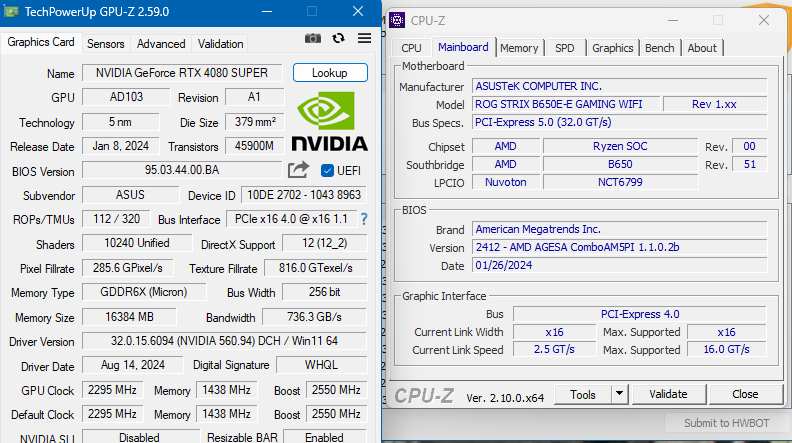Click the CPU-Z title bar app icon
The width and height of the screenshot is (792, 443).
coord(397,20)
